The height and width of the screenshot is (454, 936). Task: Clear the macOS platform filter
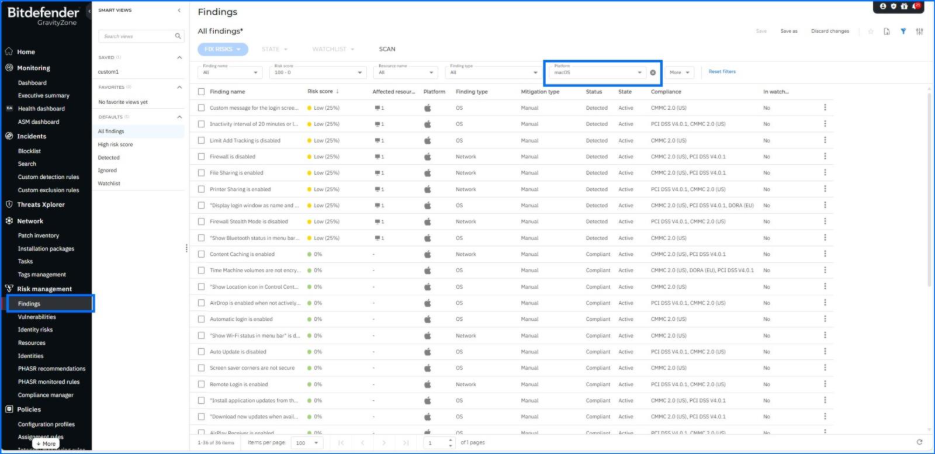[x=652, y=72]
